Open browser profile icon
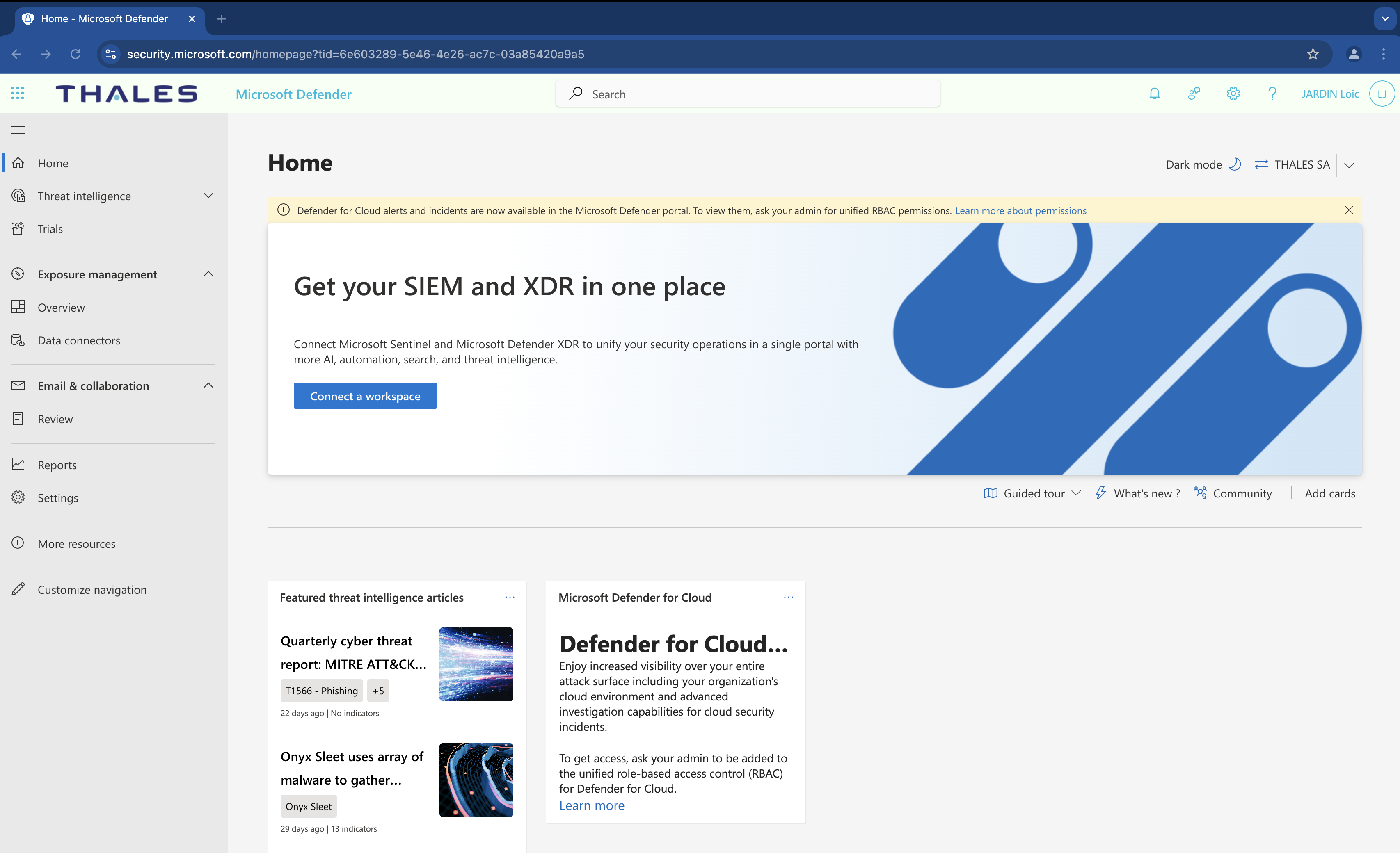 point(1354,54)
